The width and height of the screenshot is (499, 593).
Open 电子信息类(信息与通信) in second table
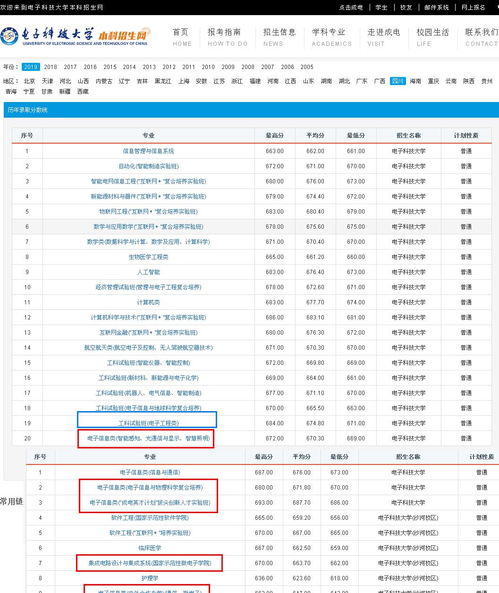(150, 472)
